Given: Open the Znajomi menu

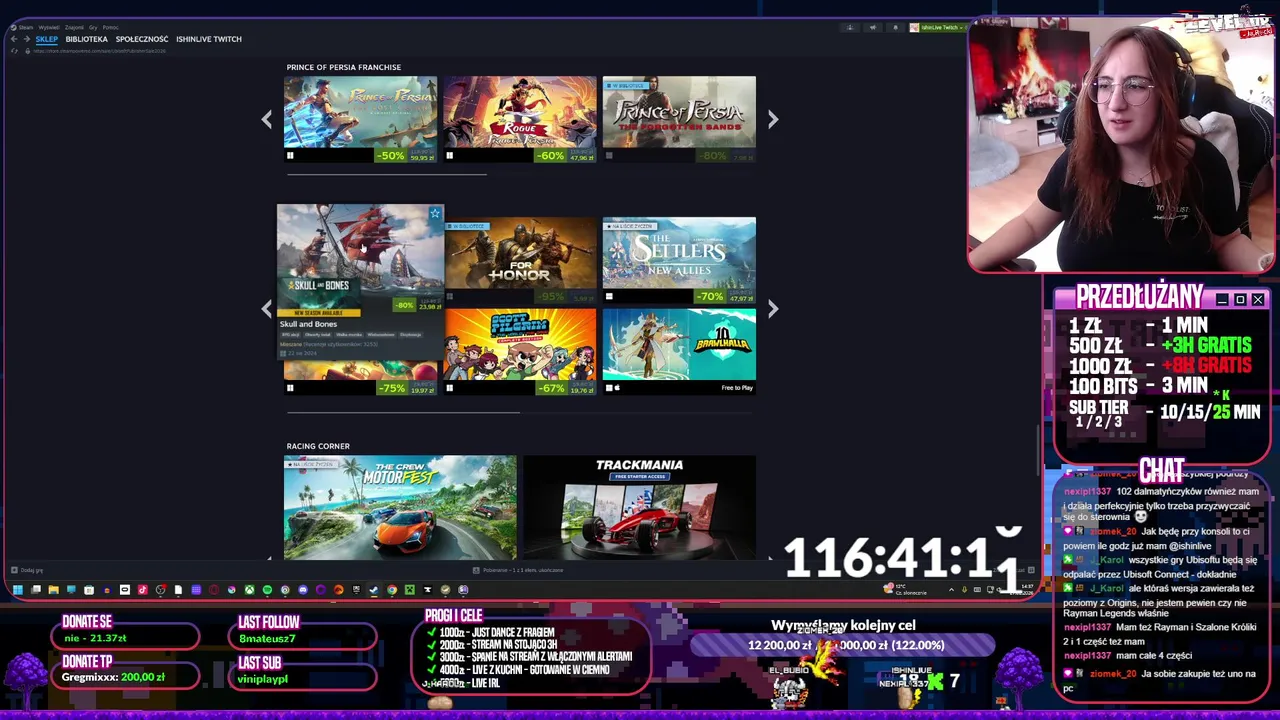Looking at the screenshot, I should pyautogui.click(x=74, y=28).
